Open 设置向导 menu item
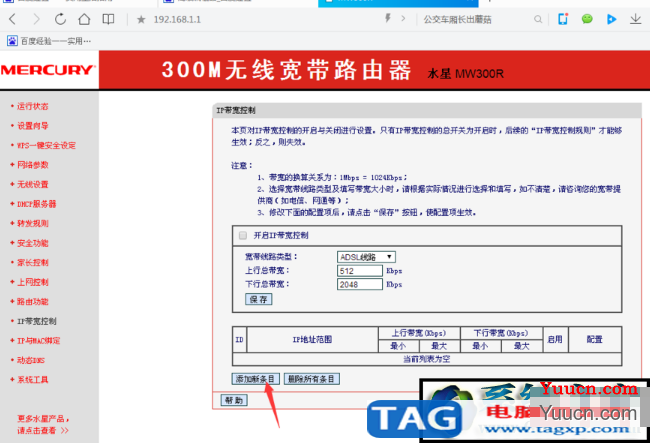 pos(32,126)
